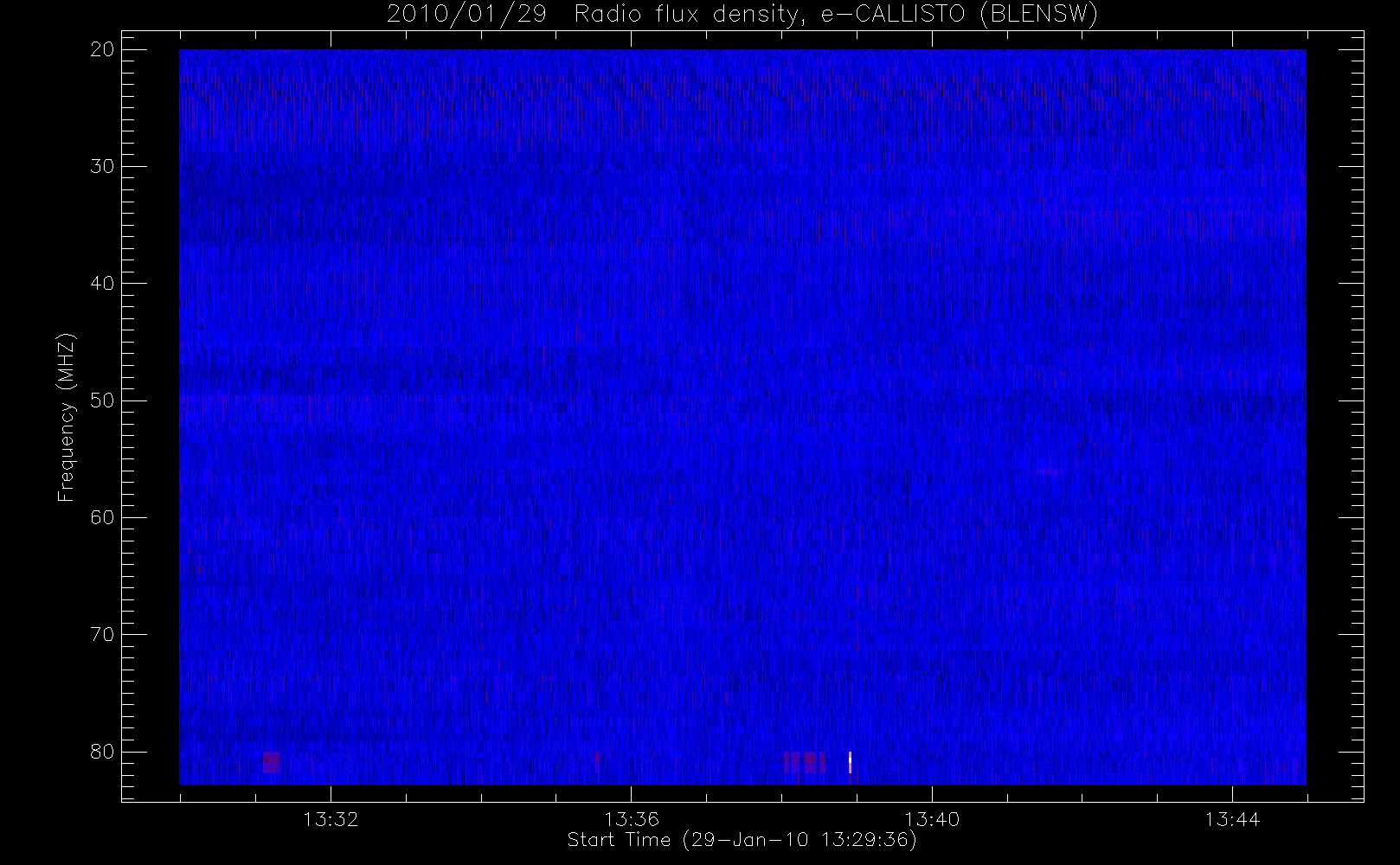Click the Start Time axis label
The height and width of the screenshot is (865, 1400).
tap(742, 840)
